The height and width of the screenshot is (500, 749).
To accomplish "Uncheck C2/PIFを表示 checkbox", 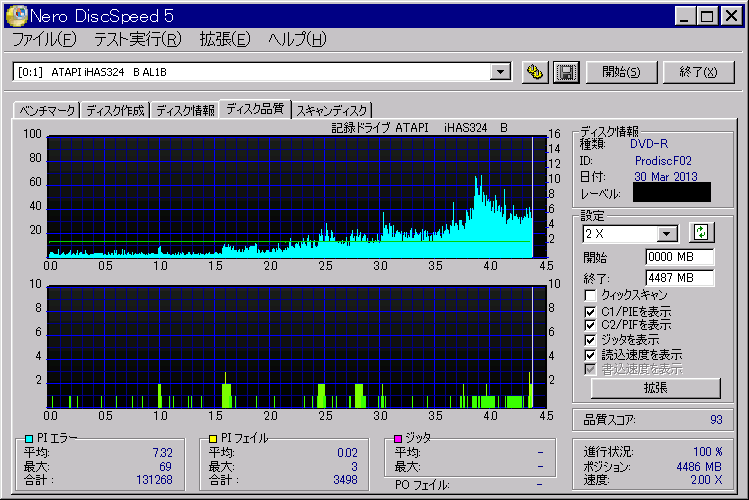I will click(x=590, y=325).
